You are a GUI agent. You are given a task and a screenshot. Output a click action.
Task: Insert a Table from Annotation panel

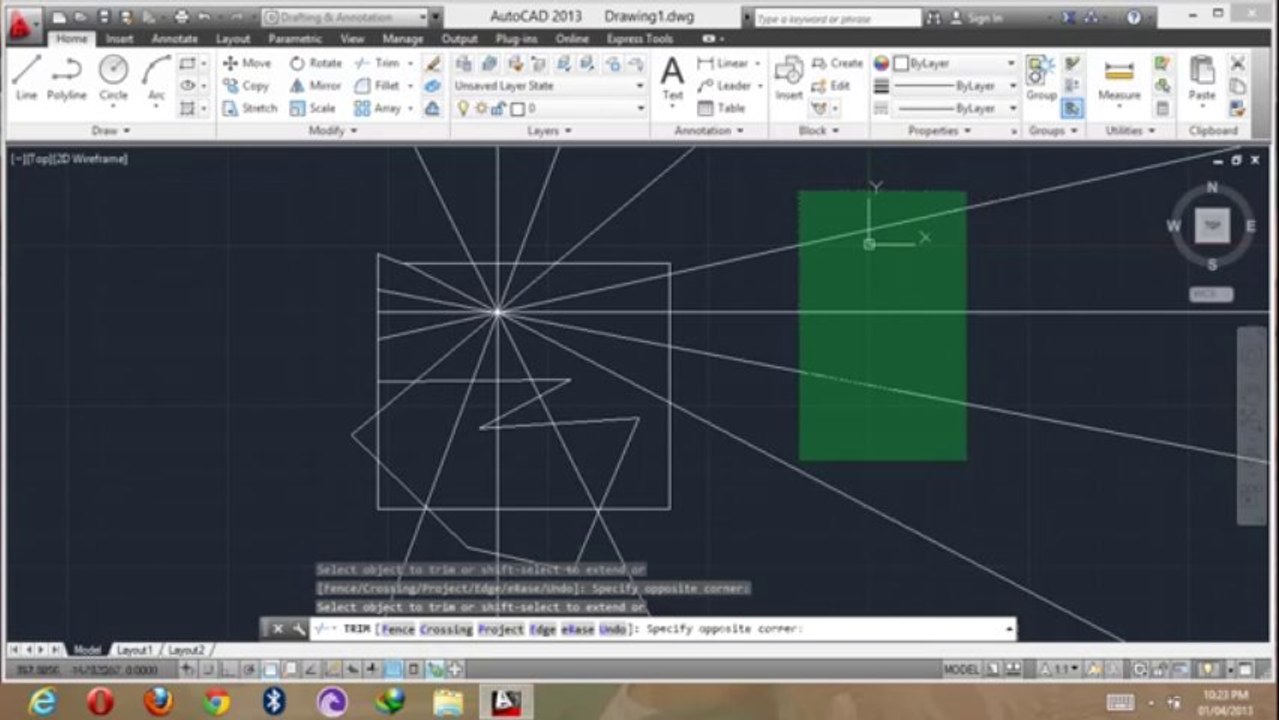click(x=721, y=108)
